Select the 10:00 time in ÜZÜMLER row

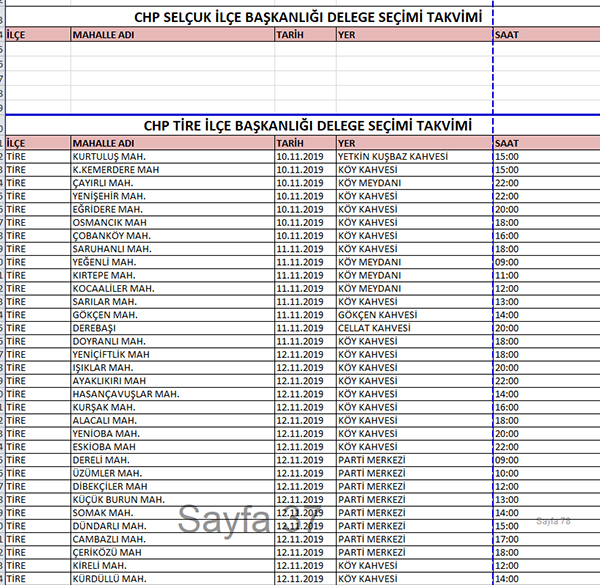pos(546,473)
